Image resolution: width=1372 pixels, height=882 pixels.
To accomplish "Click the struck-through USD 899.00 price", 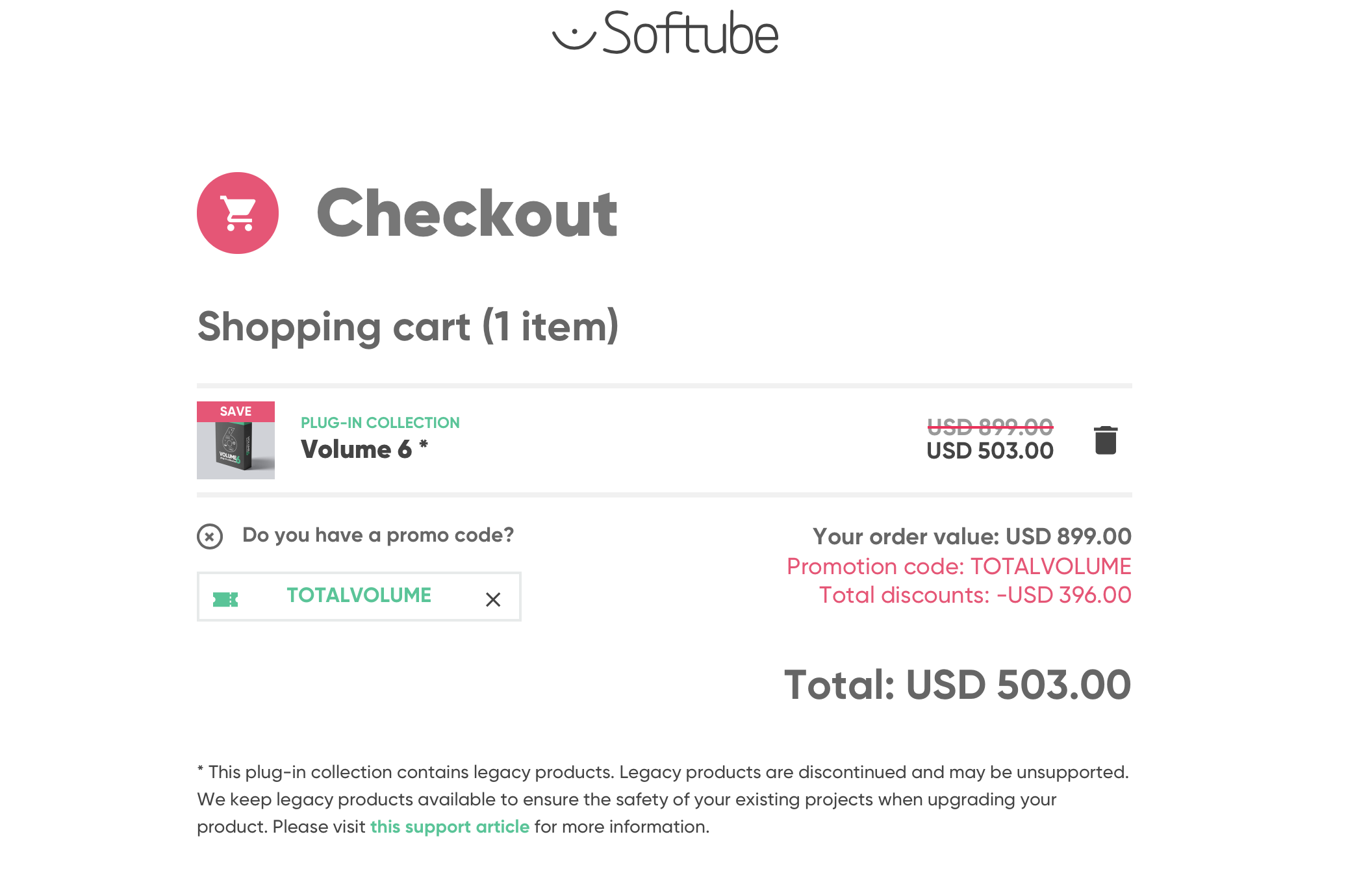I will (990, 427).
